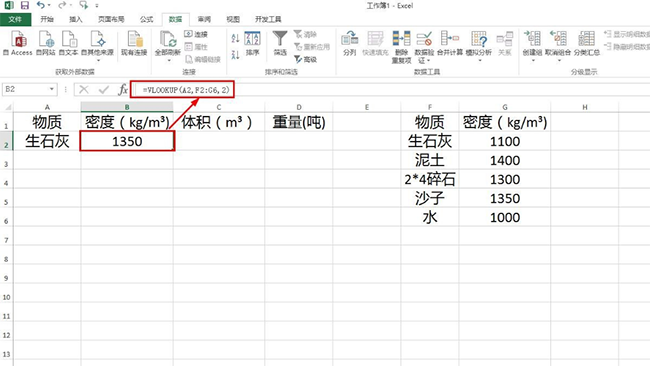Click the 属性 properties button

(196, 47)
